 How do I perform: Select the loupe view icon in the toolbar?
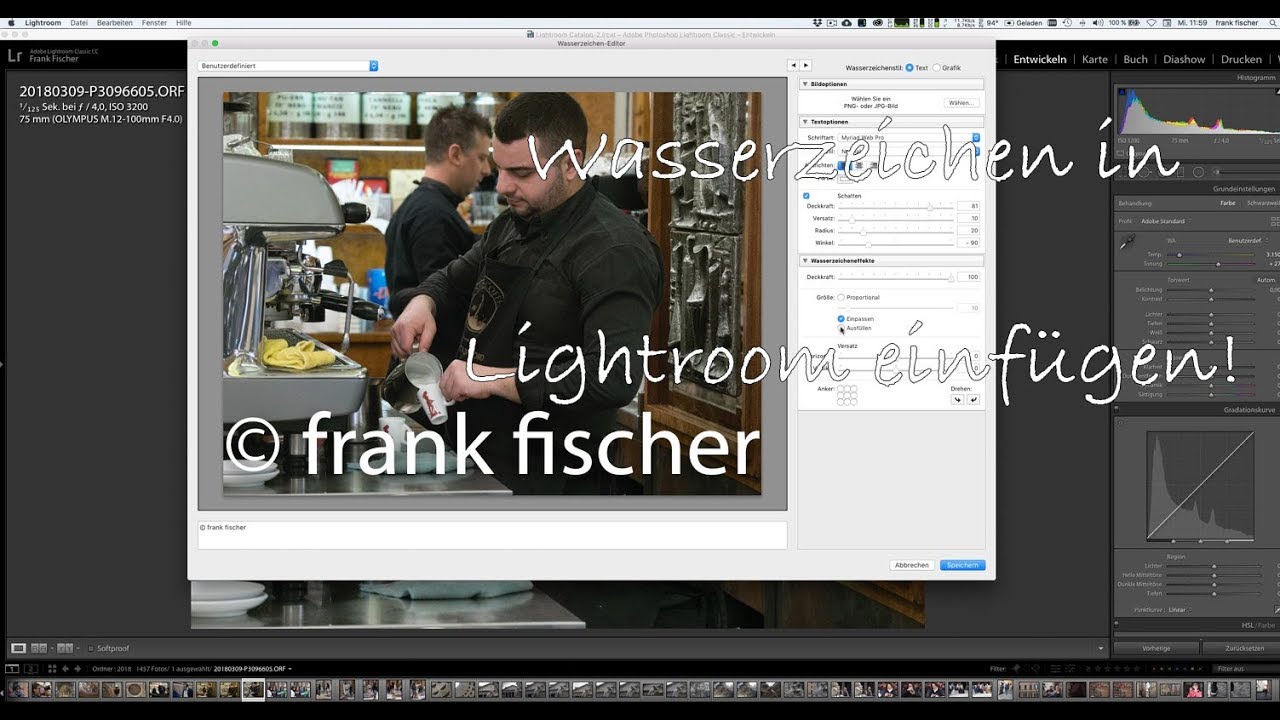18,648
